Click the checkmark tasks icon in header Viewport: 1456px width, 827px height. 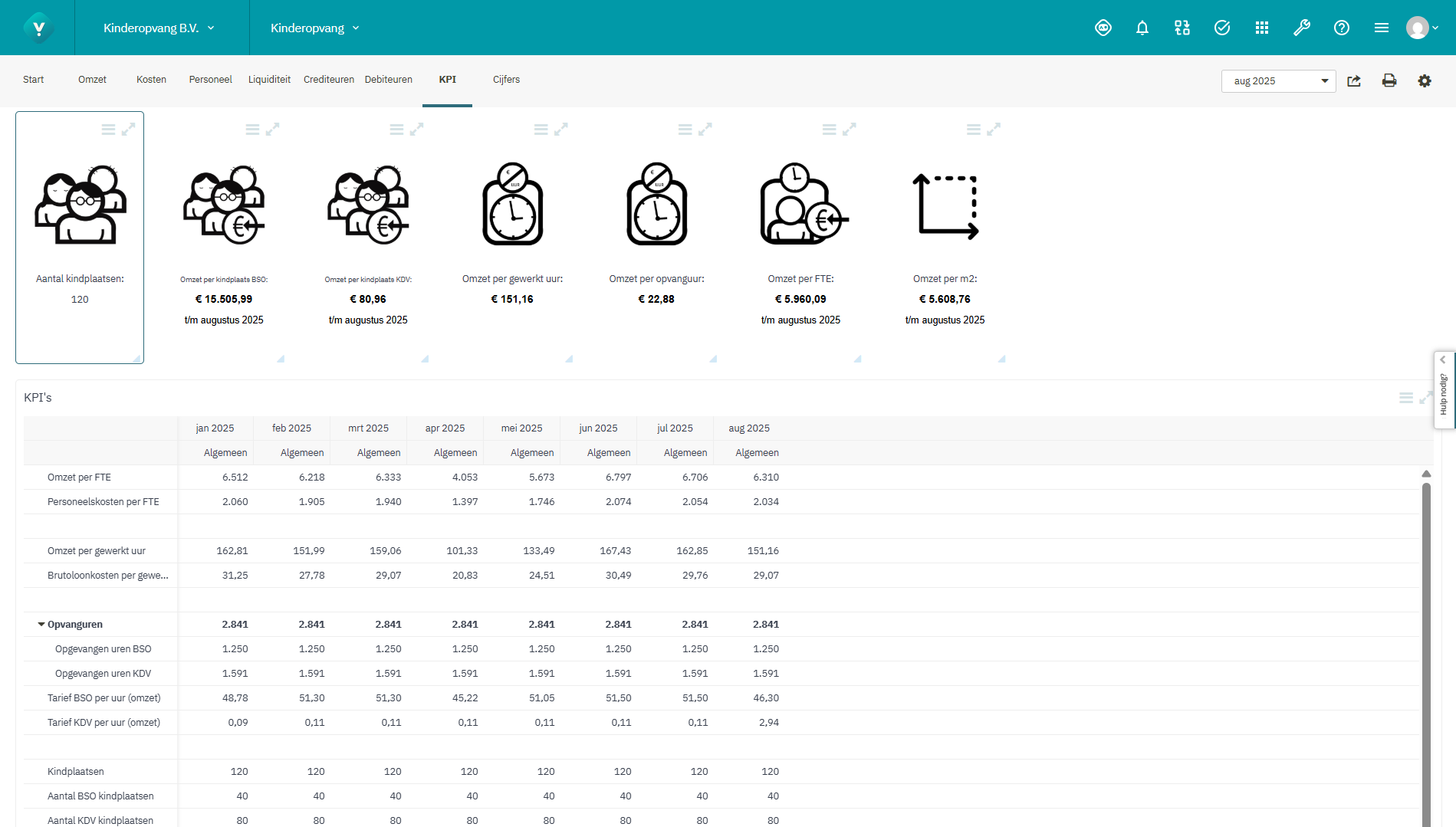click(1221, 28)
